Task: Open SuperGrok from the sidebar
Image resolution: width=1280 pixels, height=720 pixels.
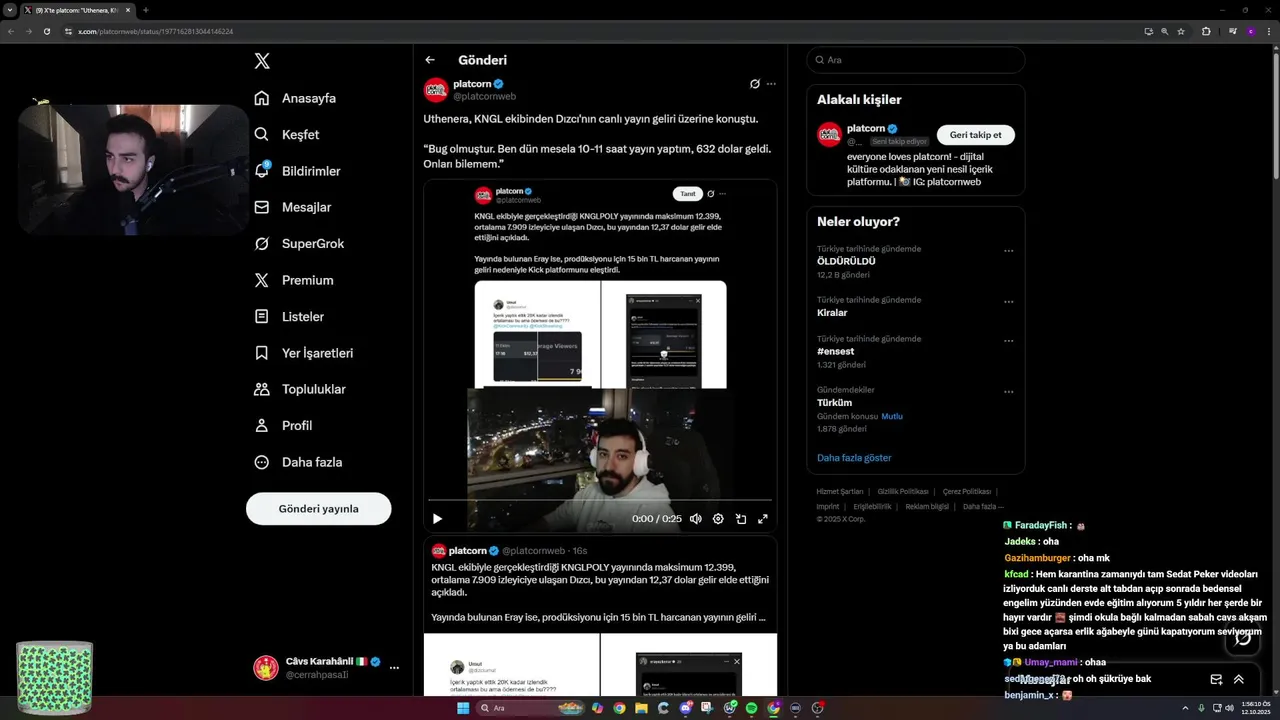Action: pyautogui.click(x=299, y=244)
